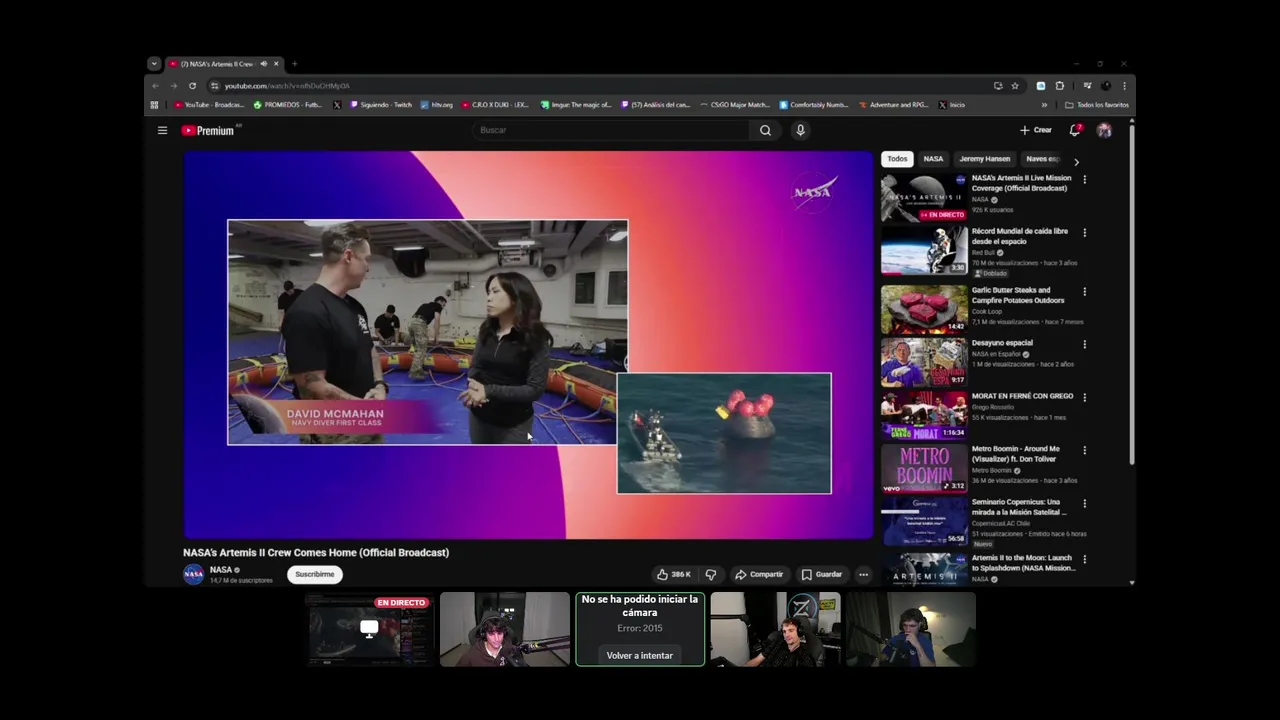Open Chrome extensions puzzle icon
The image size is (1280, 720).
[1060, 86]
